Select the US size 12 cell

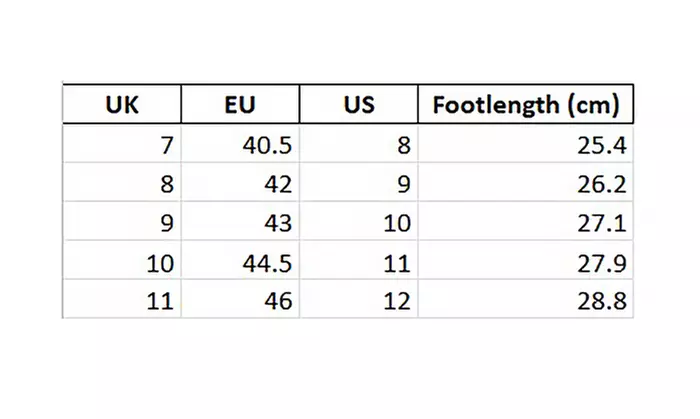[x=396, y=301]
